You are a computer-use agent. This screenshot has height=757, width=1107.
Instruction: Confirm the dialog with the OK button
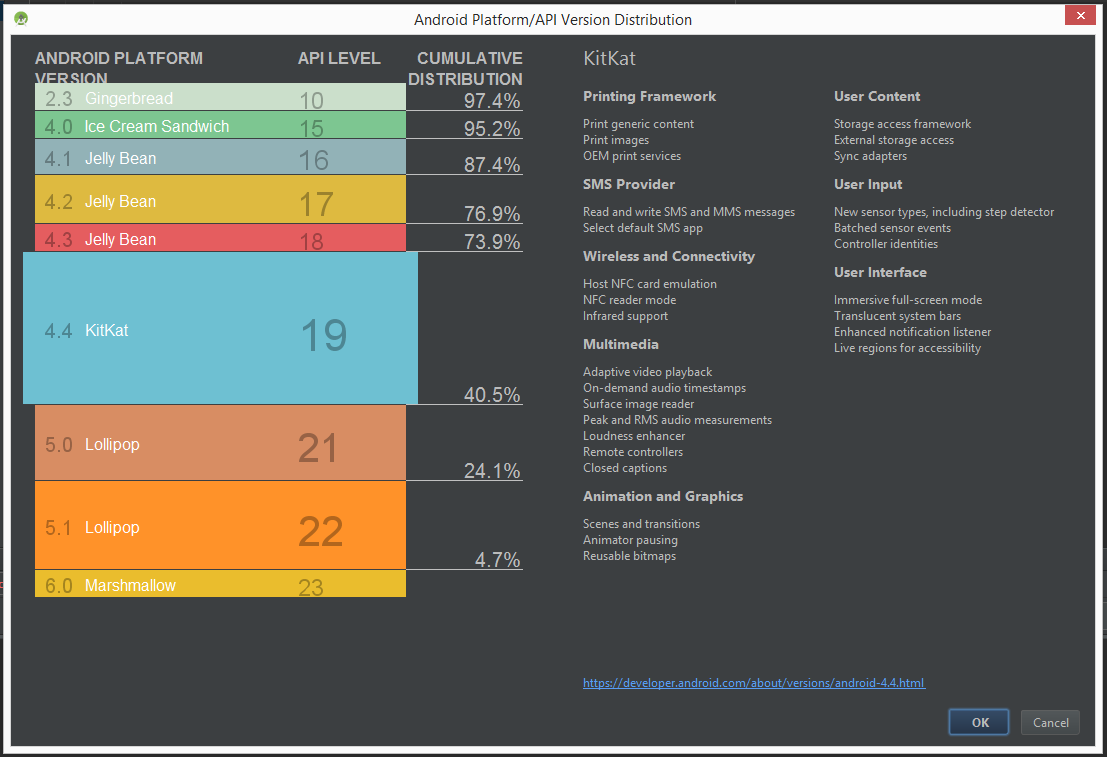click(979, 722)
